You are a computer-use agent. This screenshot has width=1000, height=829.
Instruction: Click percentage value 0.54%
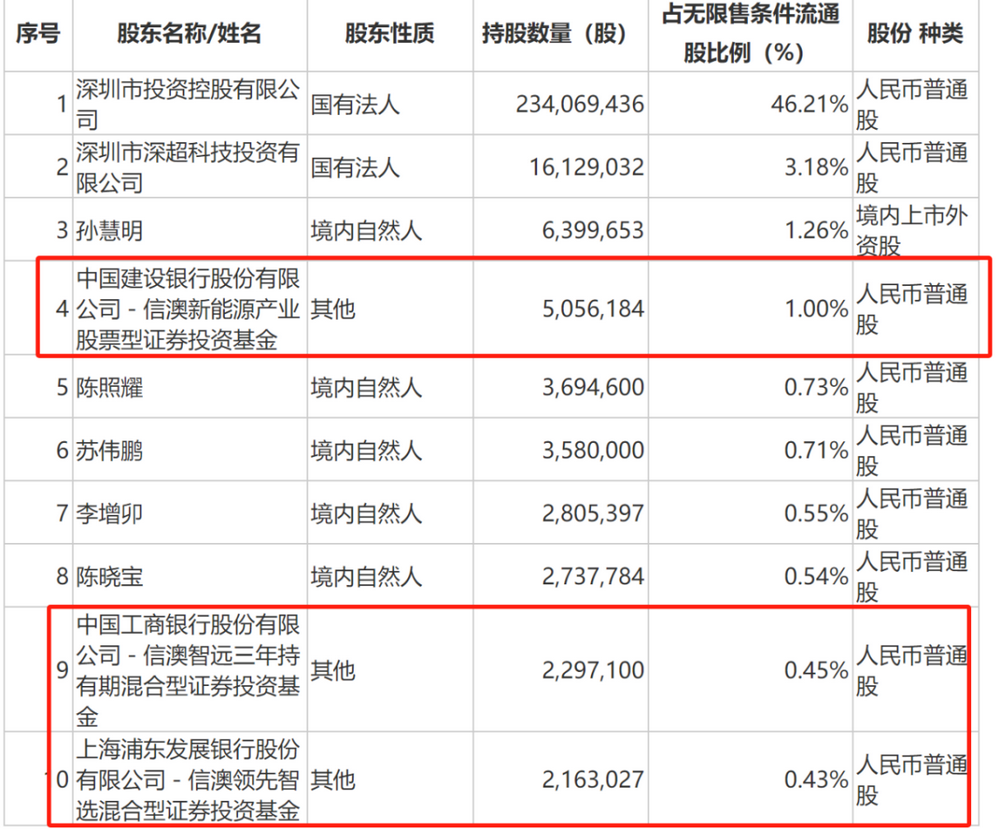coord(816,576)
